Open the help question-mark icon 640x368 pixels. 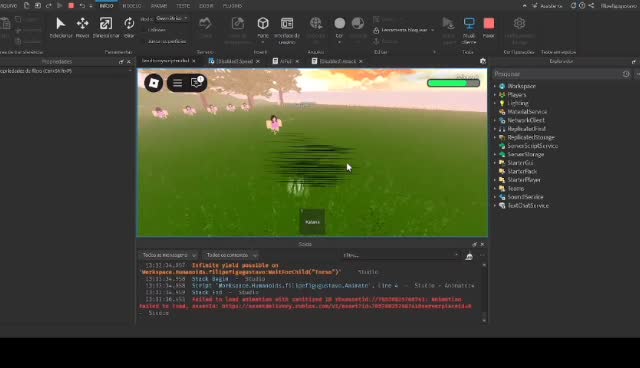coord(582,5)
